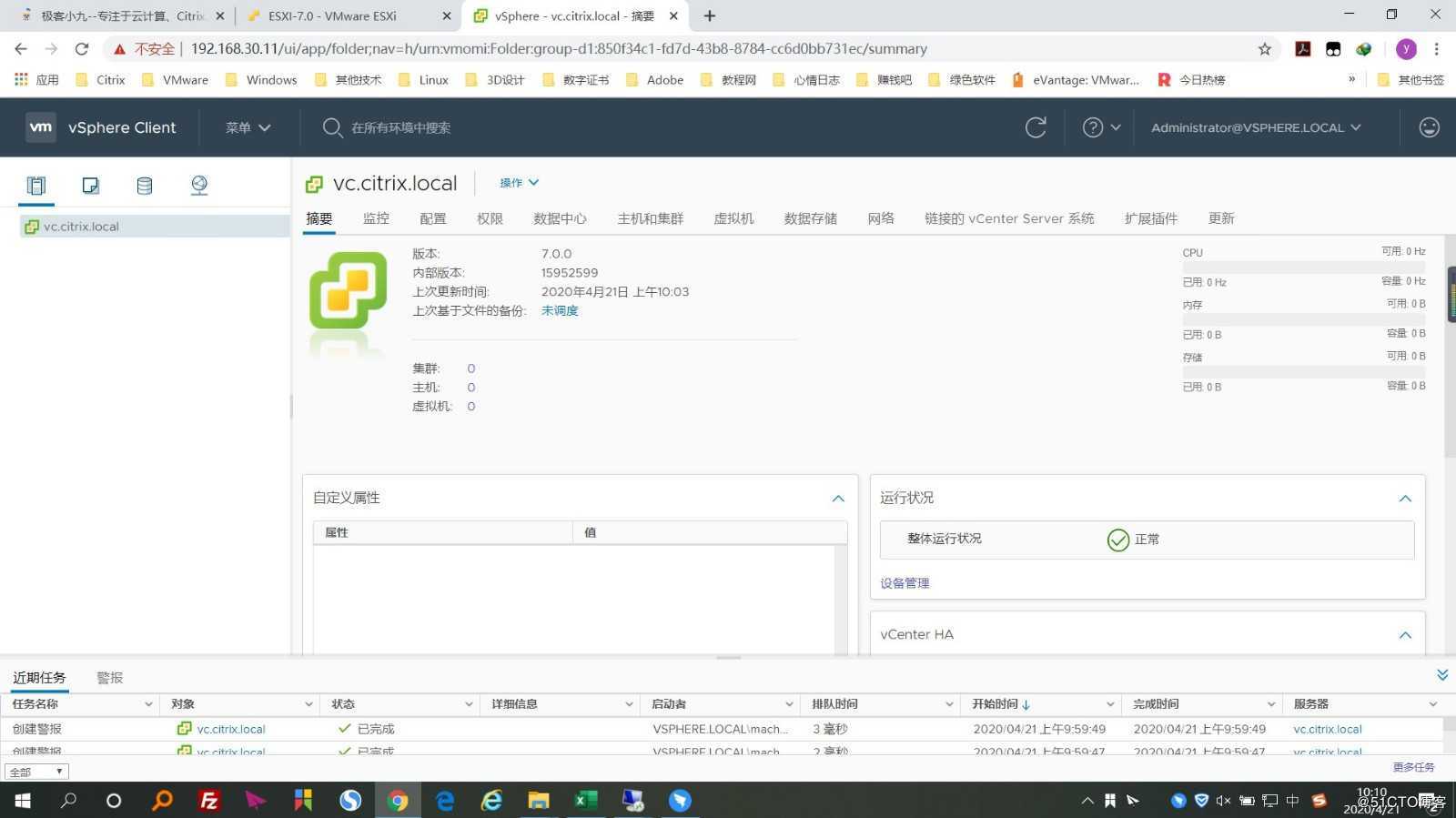The height and width of the screenshot is (818, 1456).
Task: Click the search magnifier icon
Action: [332, 127]
